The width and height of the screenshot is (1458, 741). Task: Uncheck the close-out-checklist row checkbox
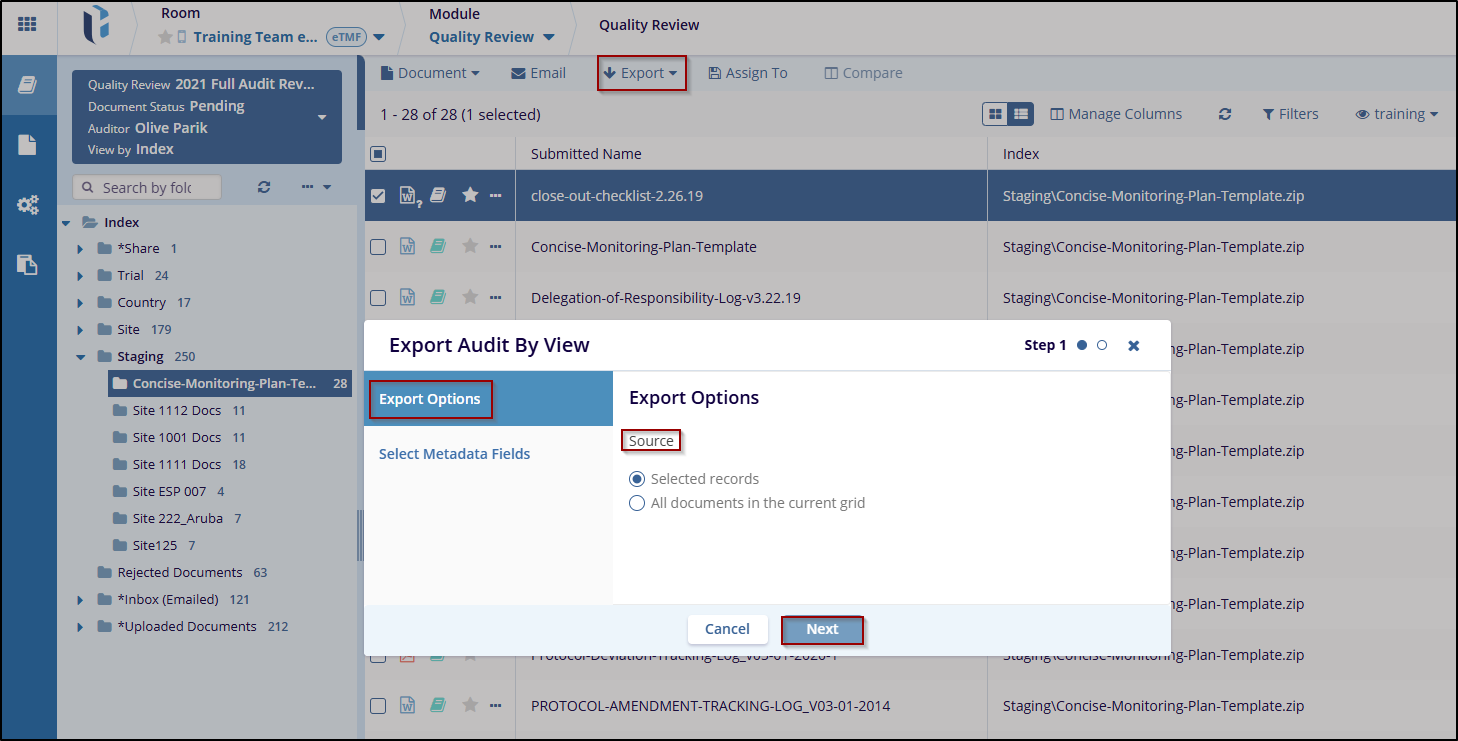pos(378,196)
